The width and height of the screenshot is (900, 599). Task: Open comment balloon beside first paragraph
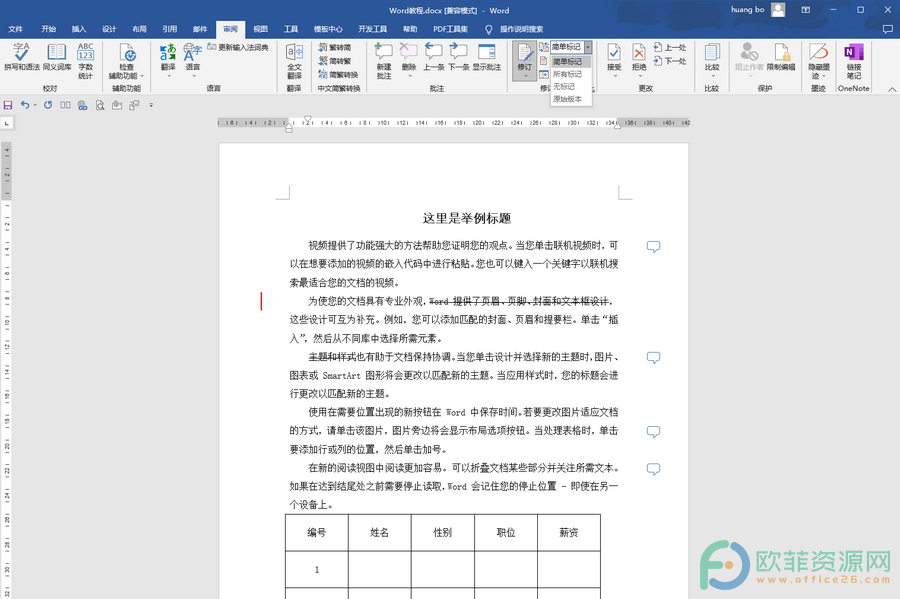coord(653,247)
